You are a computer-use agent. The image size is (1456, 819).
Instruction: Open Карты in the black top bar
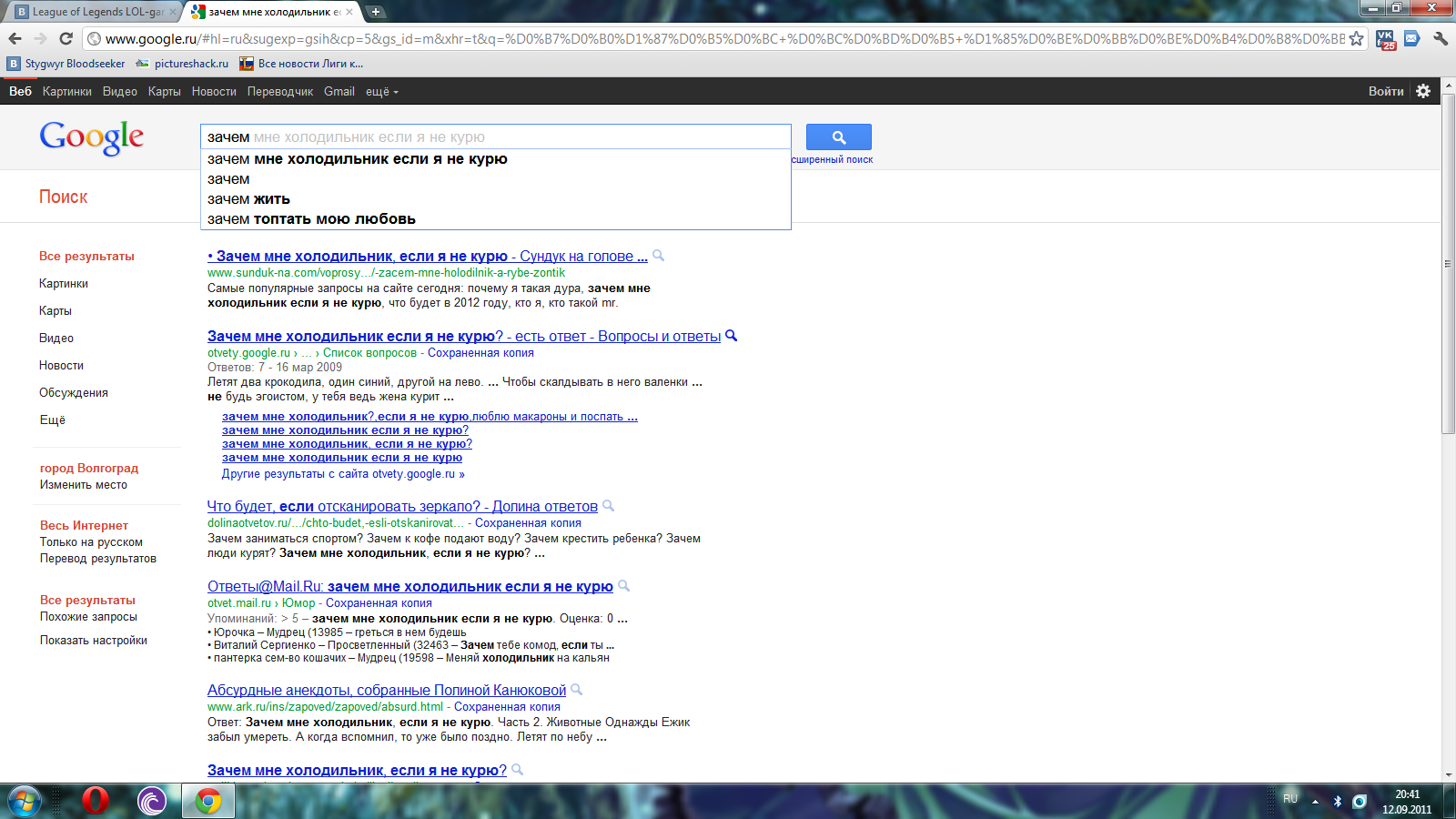[x=165, y=91]
